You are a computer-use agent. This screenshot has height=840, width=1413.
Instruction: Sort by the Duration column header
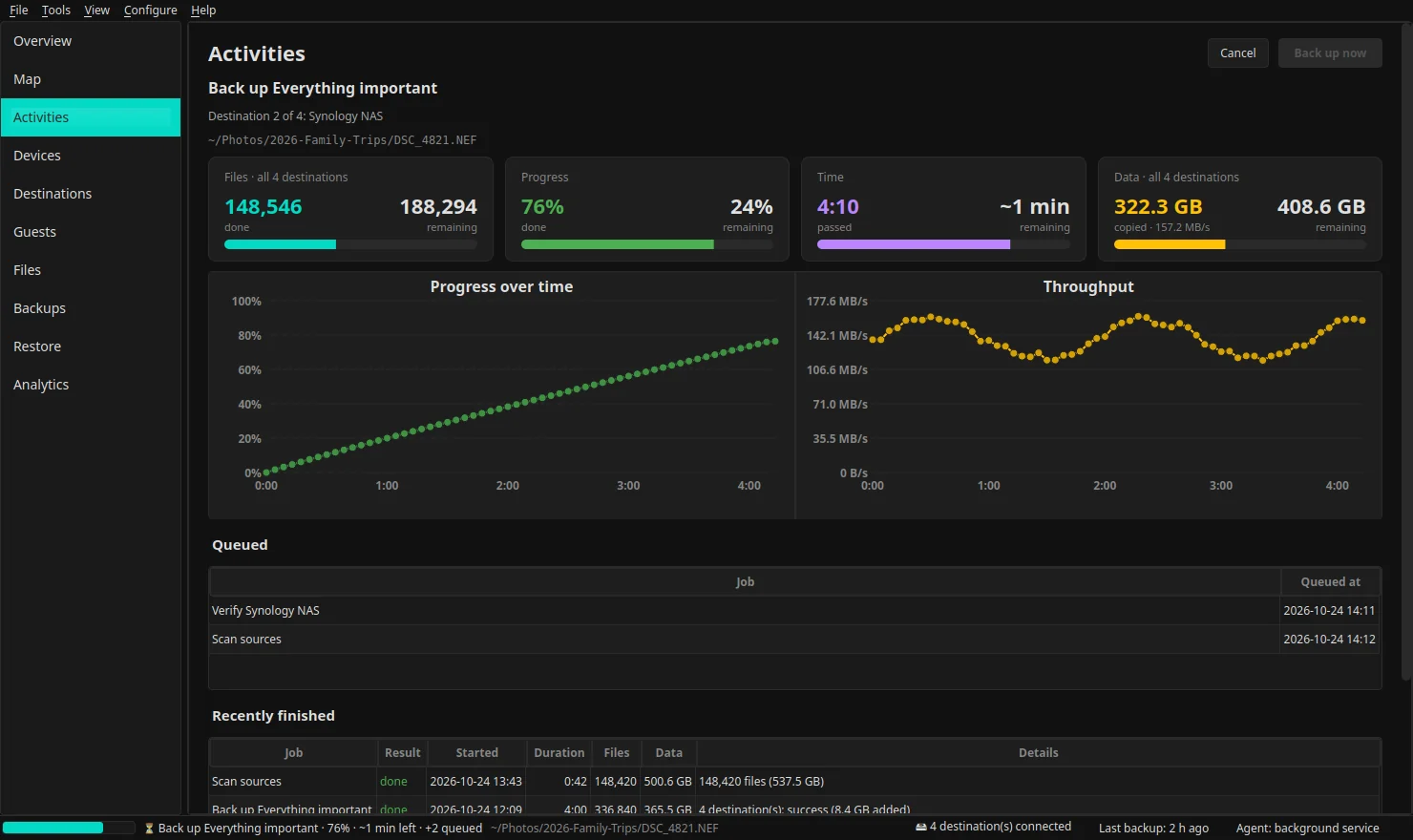559,752
